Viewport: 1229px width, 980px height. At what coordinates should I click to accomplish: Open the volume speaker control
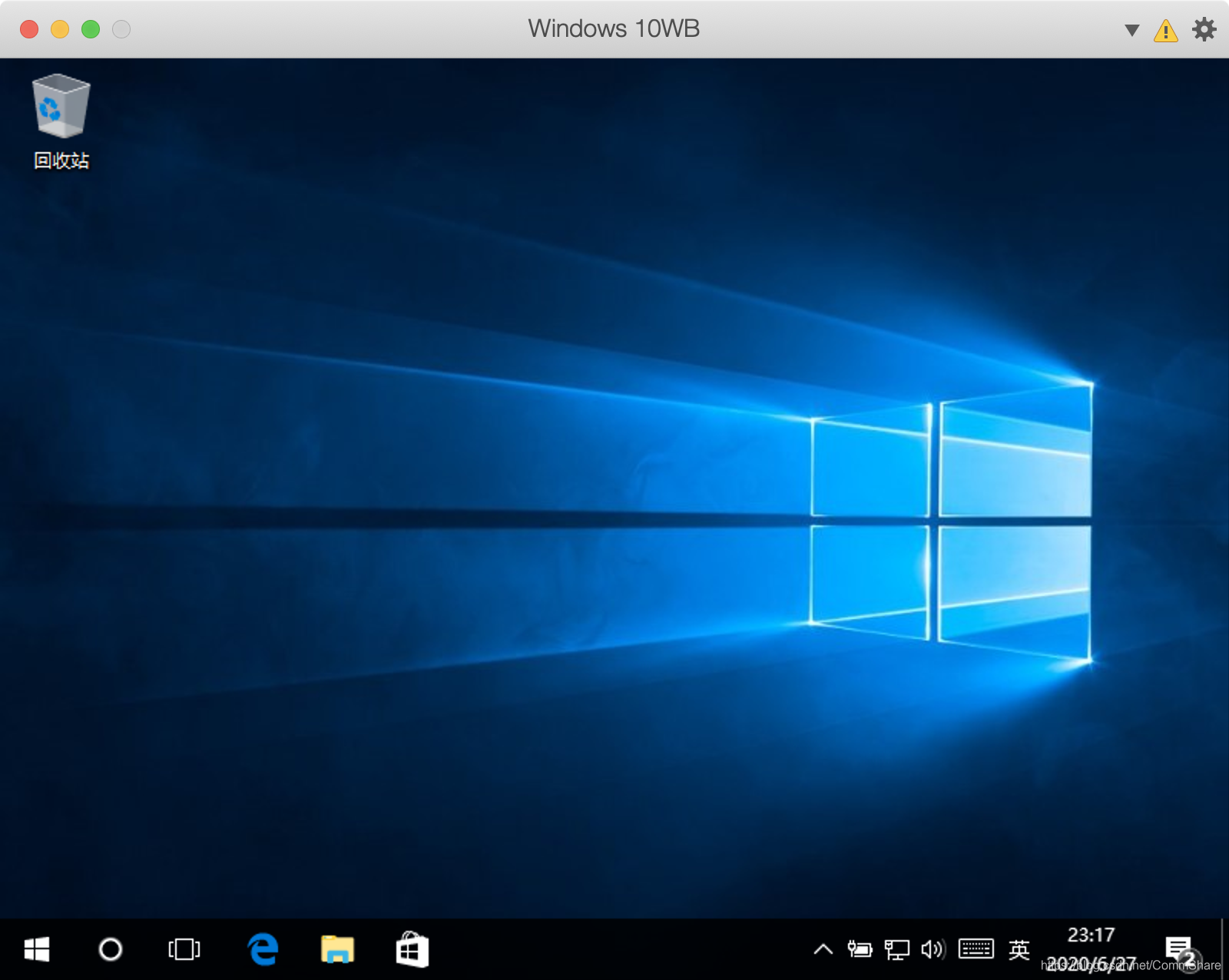click(933, 950)
